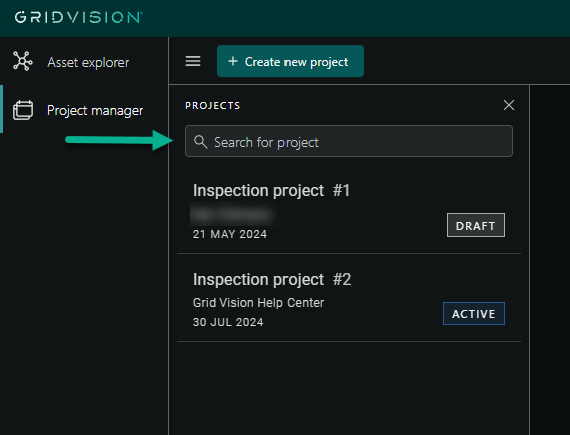Select Asset explorer menu label
The image size is (570, 435).
click(88, 63)
